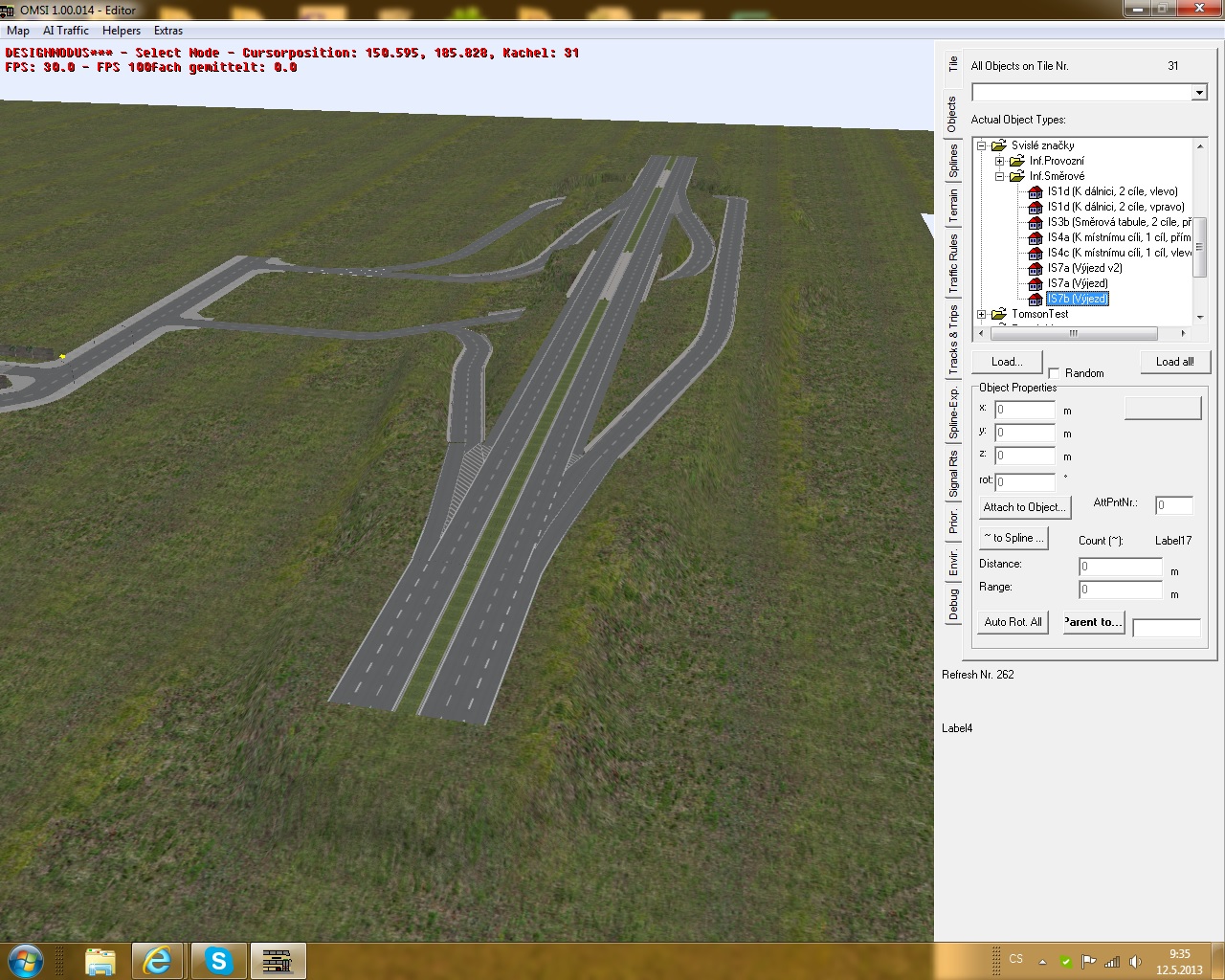Expand the TomsonTest tree folder
The width and height of the screenshot is (1225, 980).
[981, 314]
